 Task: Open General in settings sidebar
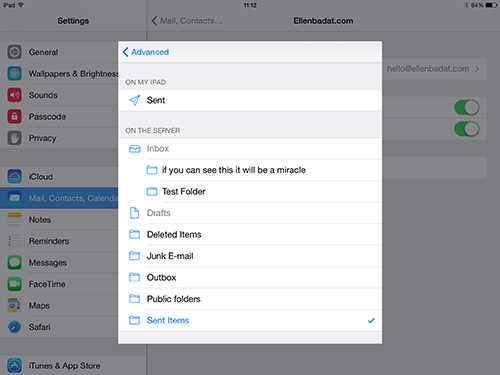59,52
